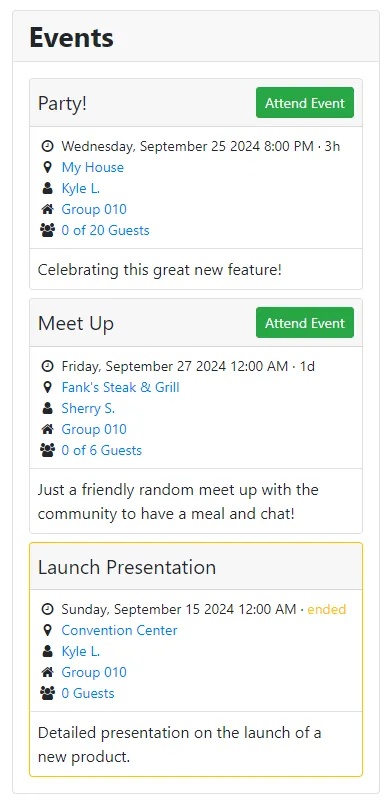The image size is (390, 806).
Task: Open Group 010 under the Launch Presentation event
Action: [94, 672]
